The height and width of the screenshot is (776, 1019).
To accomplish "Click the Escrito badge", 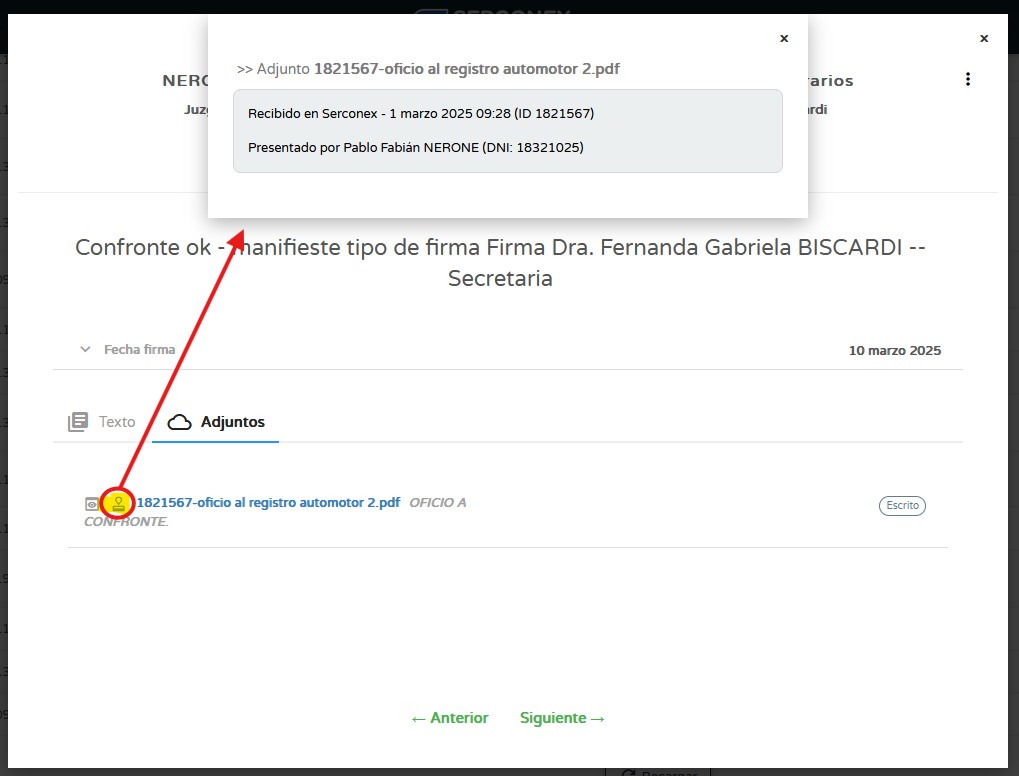I will pos(902,506).
